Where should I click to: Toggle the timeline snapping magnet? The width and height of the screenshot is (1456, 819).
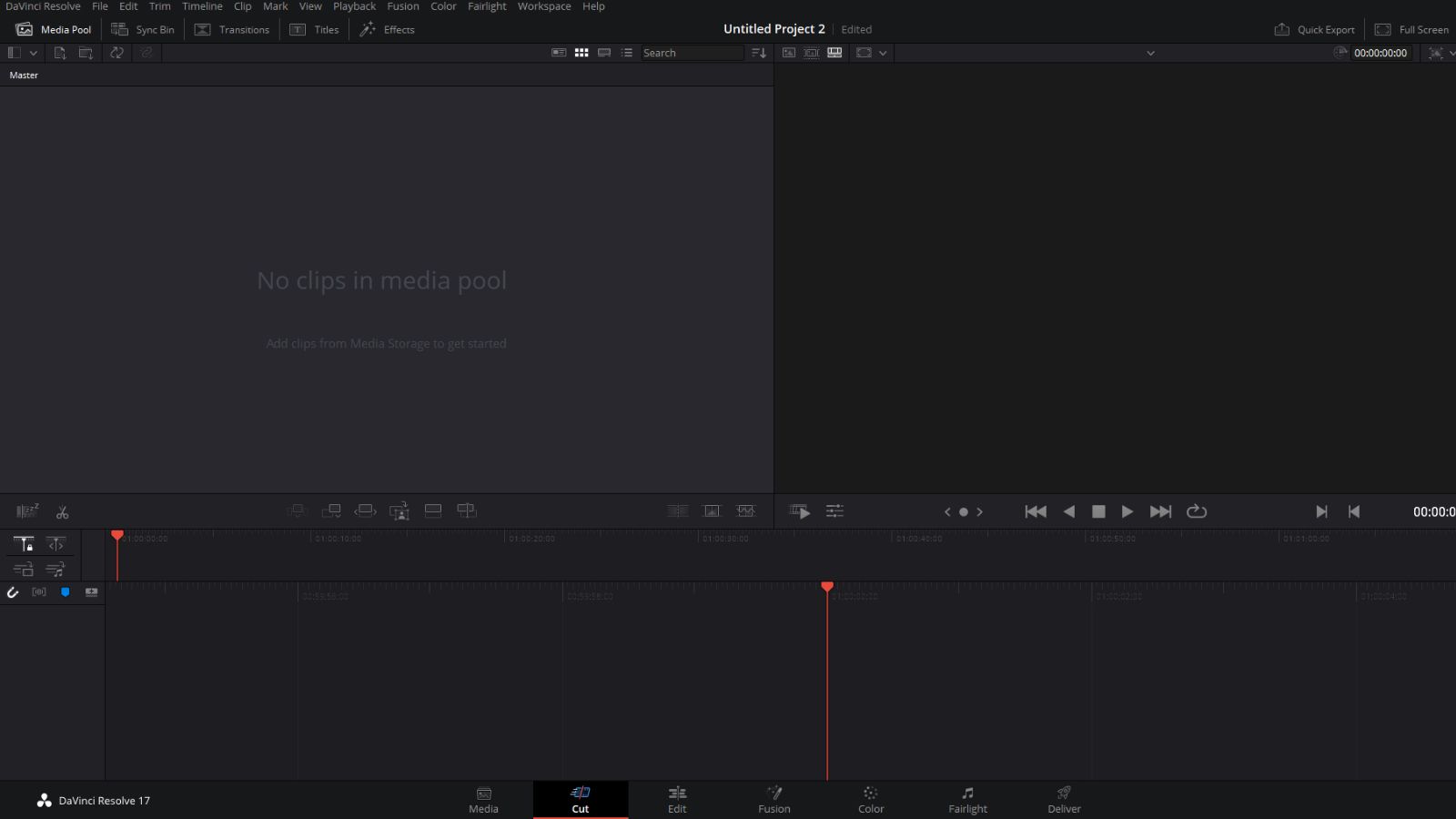pos(13,592)
